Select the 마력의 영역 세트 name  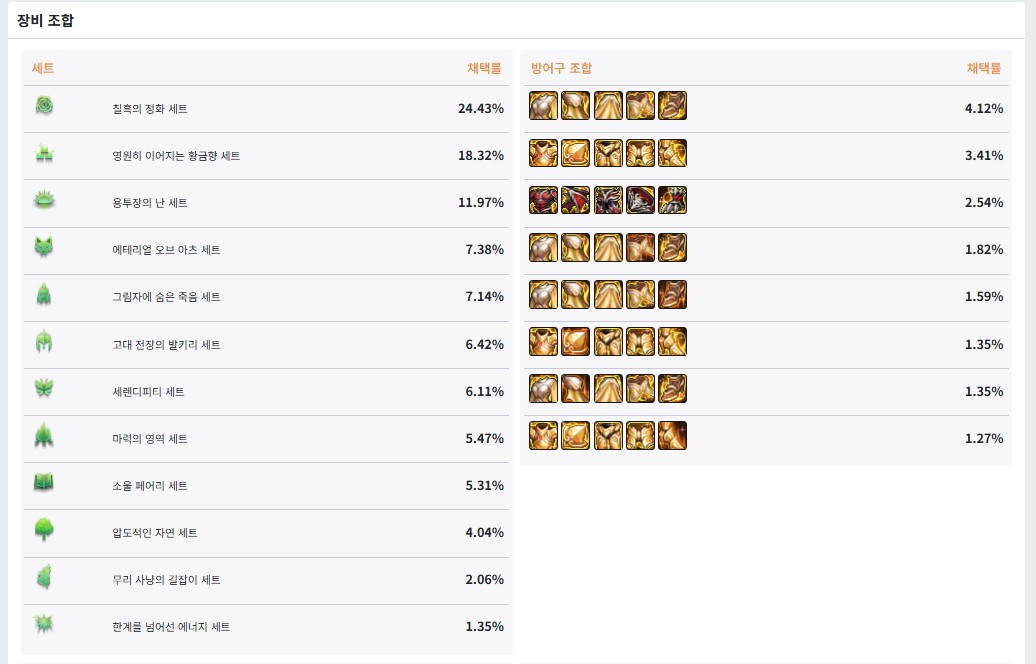coord(150,439)
